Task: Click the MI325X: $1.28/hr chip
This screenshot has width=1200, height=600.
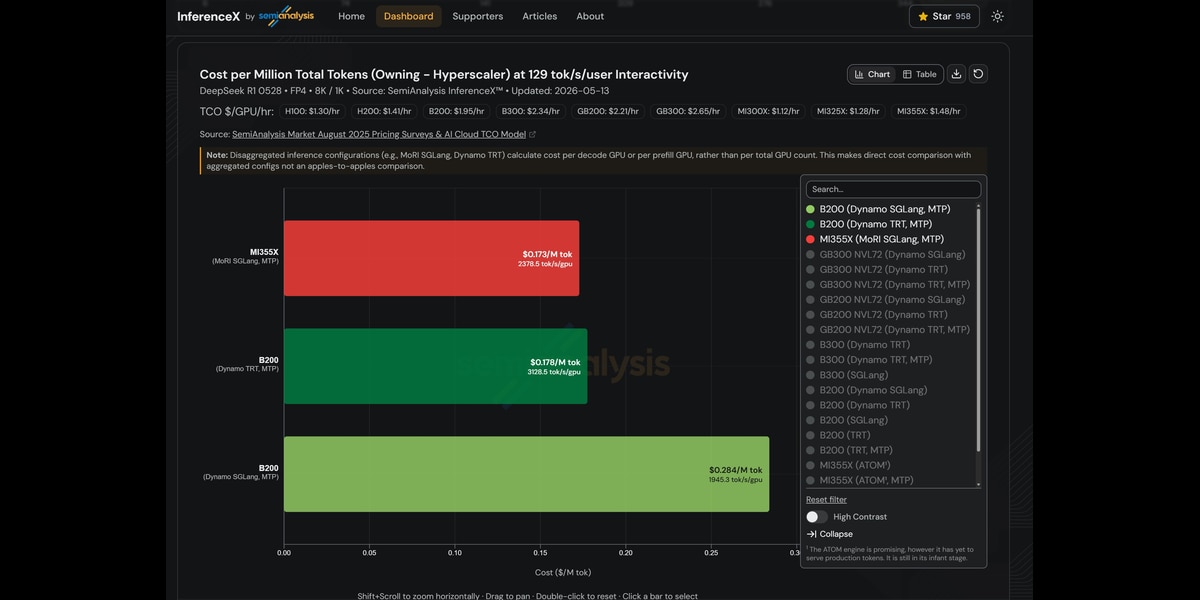Action: (x=848, y=112)
